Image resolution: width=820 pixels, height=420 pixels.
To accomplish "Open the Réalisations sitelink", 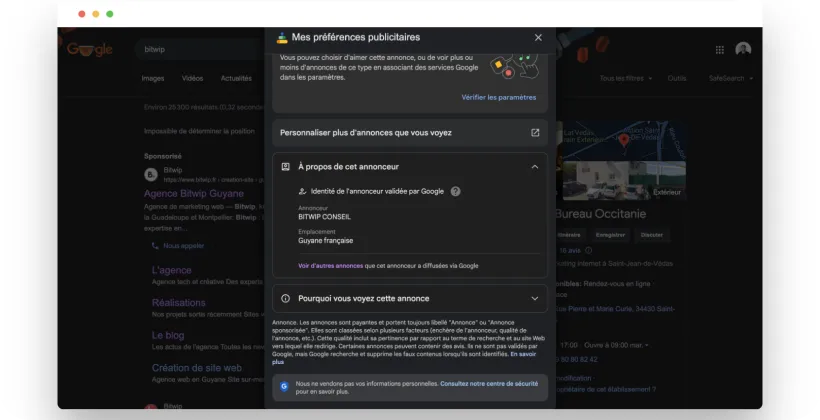I will coord(178,303).
